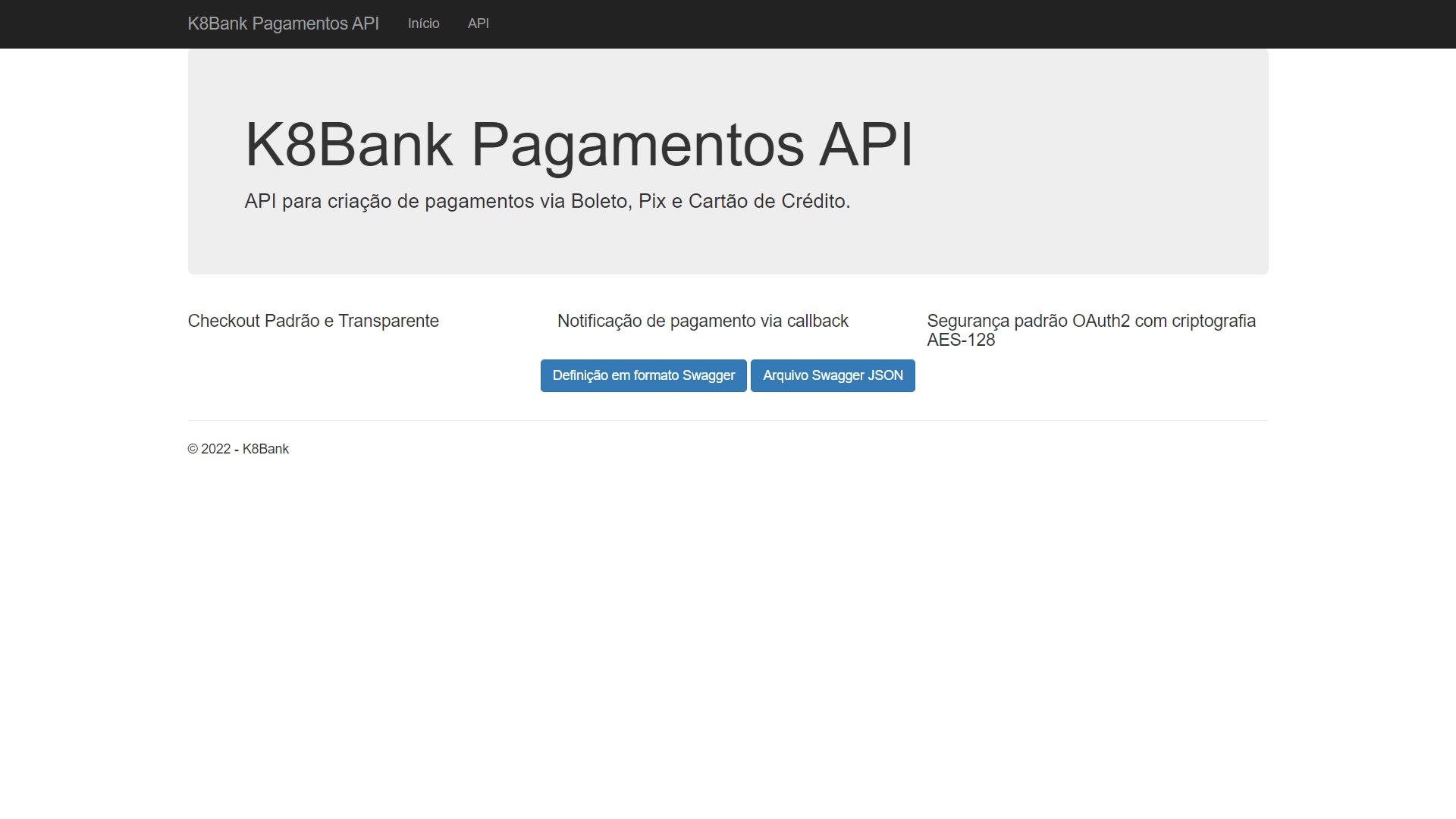Open Definição em formato Swagger
The height and width of the screenshot is (819, 1456).
pos(643,375)
